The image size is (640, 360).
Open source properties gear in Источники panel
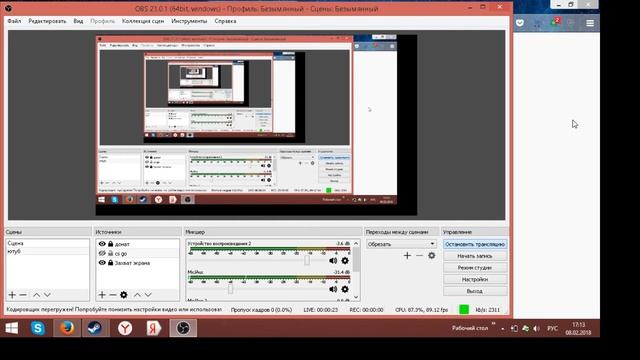point(124,295)
